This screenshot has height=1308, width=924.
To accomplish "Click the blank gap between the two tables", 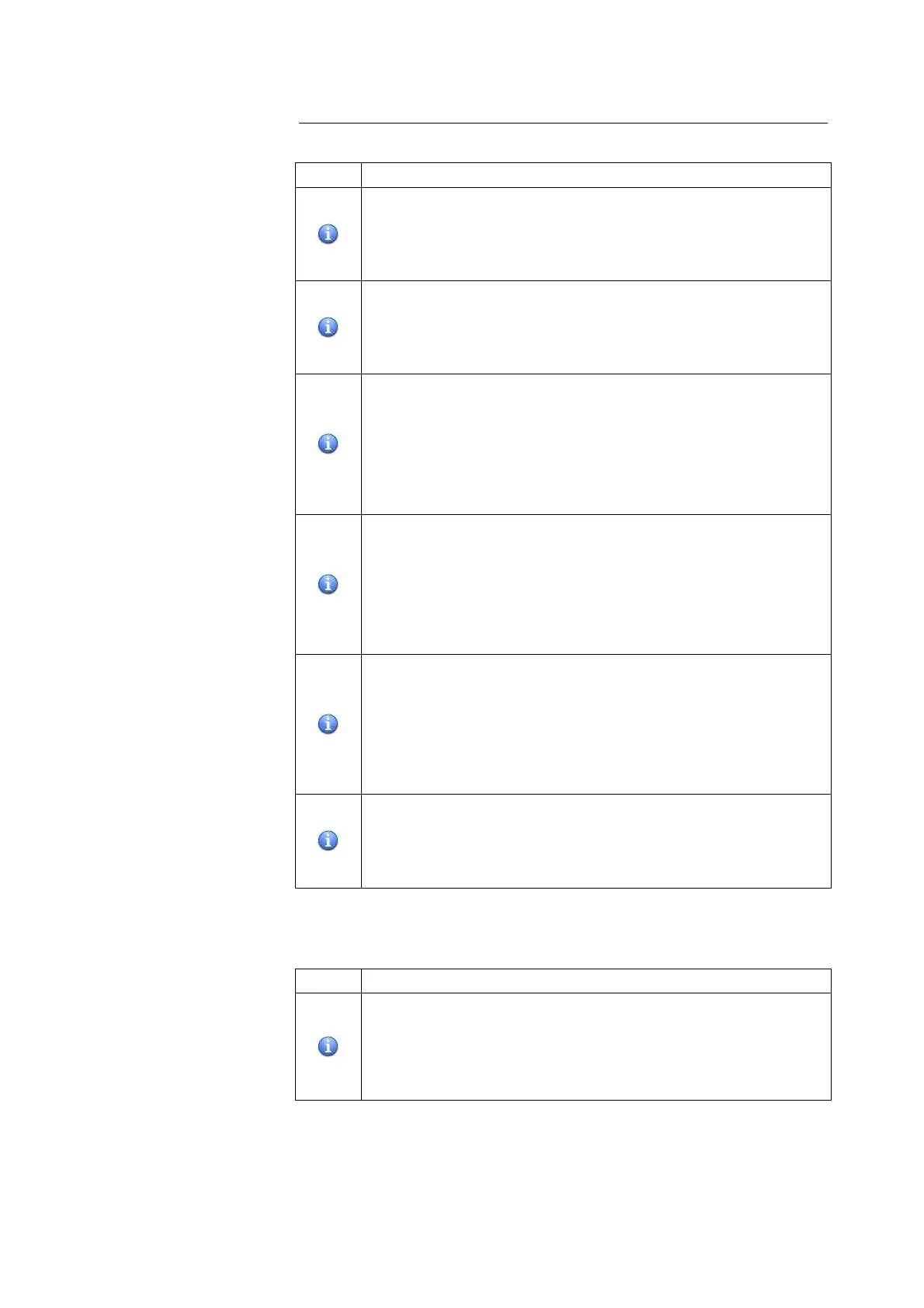I will click(563, 928).
